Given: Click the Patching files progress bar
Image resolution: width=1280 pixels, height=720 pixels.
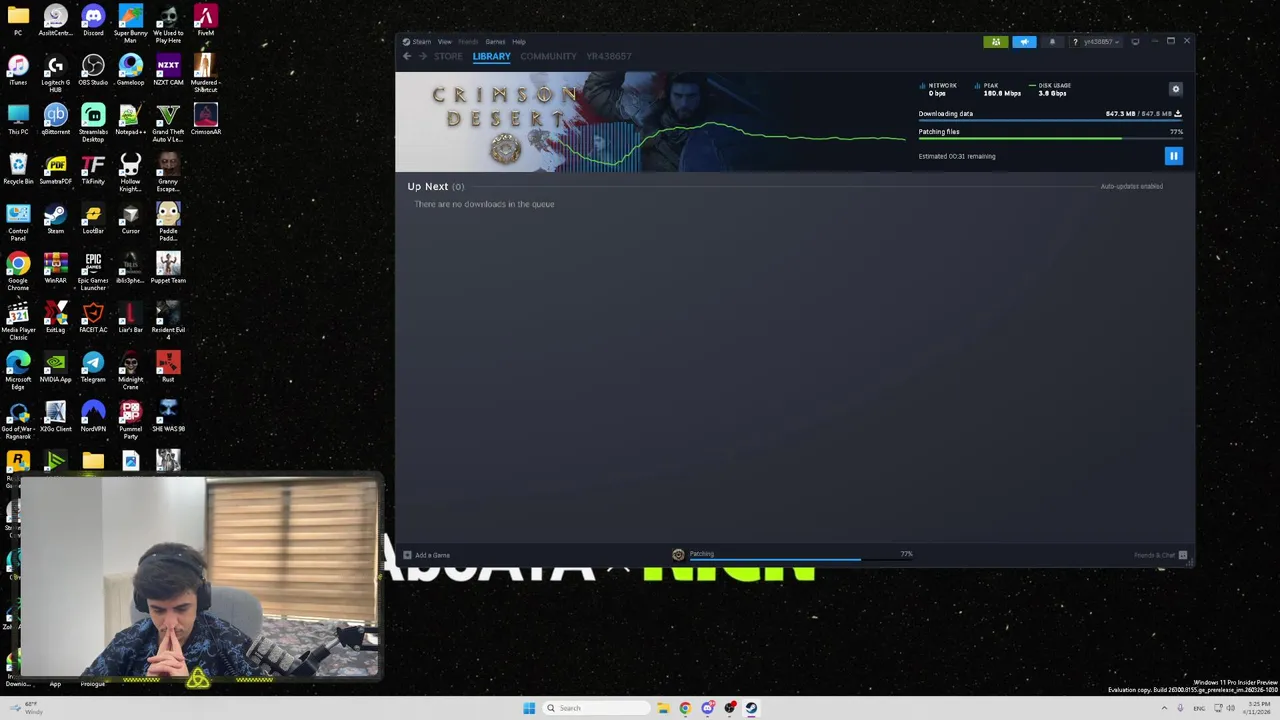Looking at the screenshot, I should click(x=1050, y=139).
